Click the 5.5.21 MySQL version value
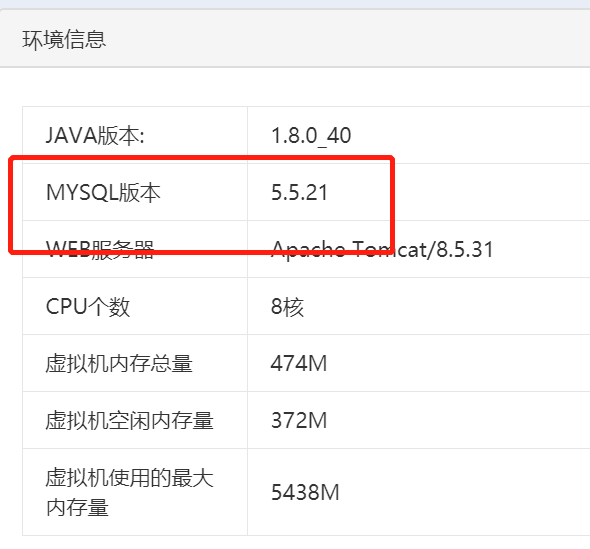This screenshot has height=549, width=590. click(300, 193)
